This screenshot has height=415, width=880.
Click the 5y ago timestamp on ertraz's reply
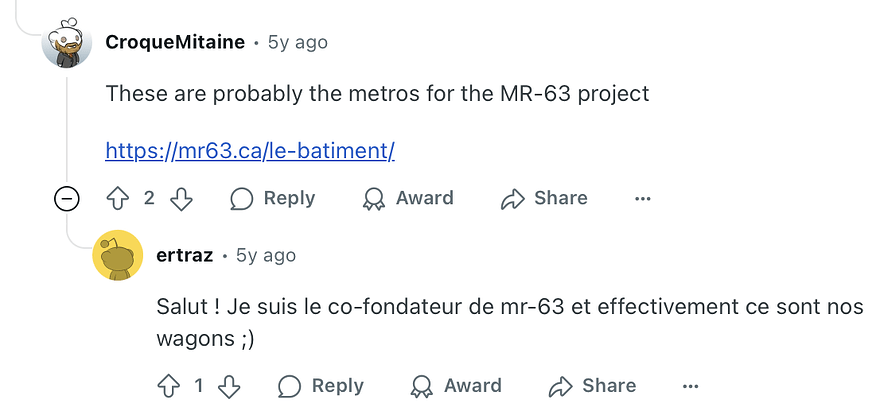[266, 255]
